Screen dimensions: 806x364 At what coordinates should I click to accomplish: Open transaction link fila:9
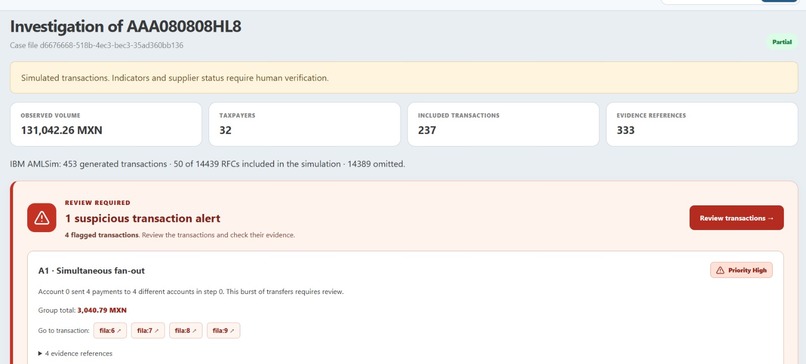[224, 331]
